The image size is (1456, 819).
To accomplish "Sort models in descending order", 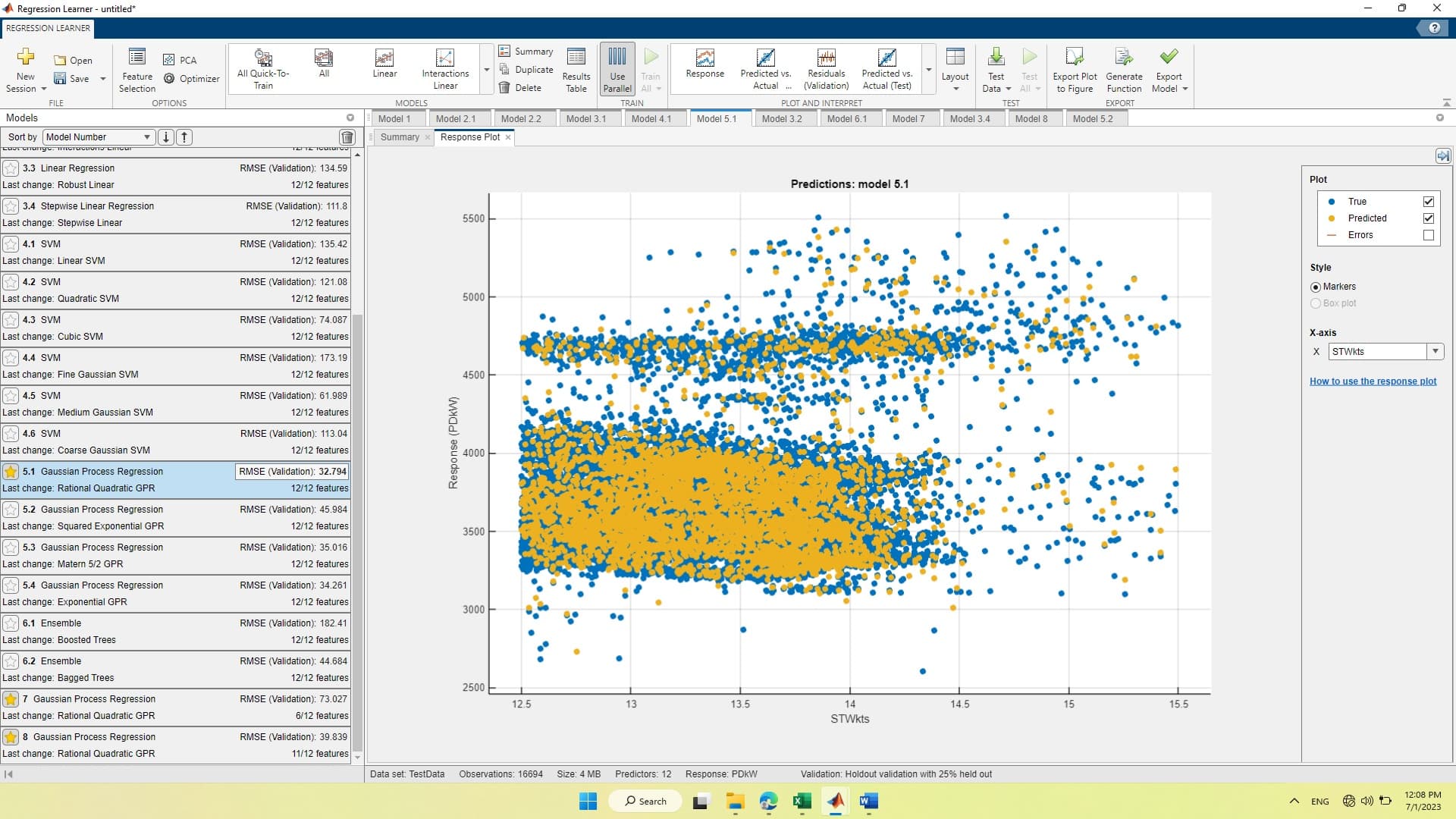I will coord(166,137).
